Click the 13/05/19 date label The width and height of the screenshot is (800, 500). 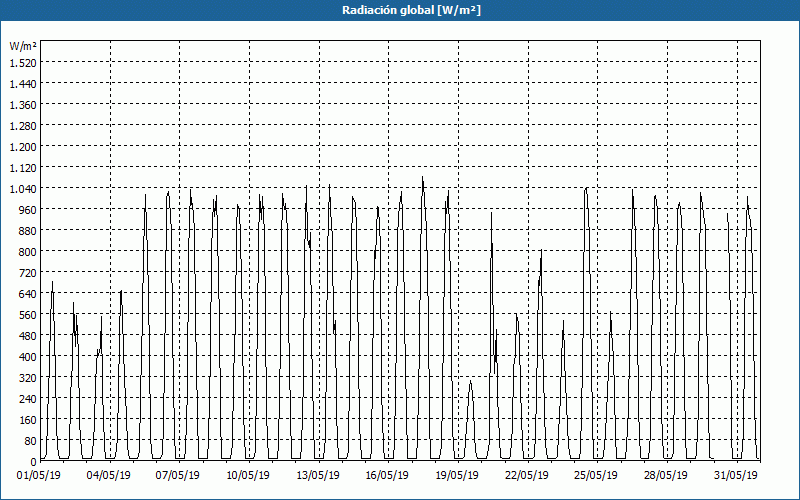point(318,475)
